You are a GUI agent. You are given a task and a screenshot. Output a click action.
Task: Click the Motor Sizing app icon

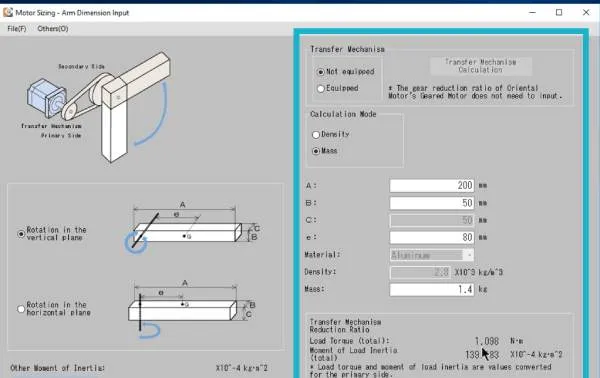pos(8,13)
